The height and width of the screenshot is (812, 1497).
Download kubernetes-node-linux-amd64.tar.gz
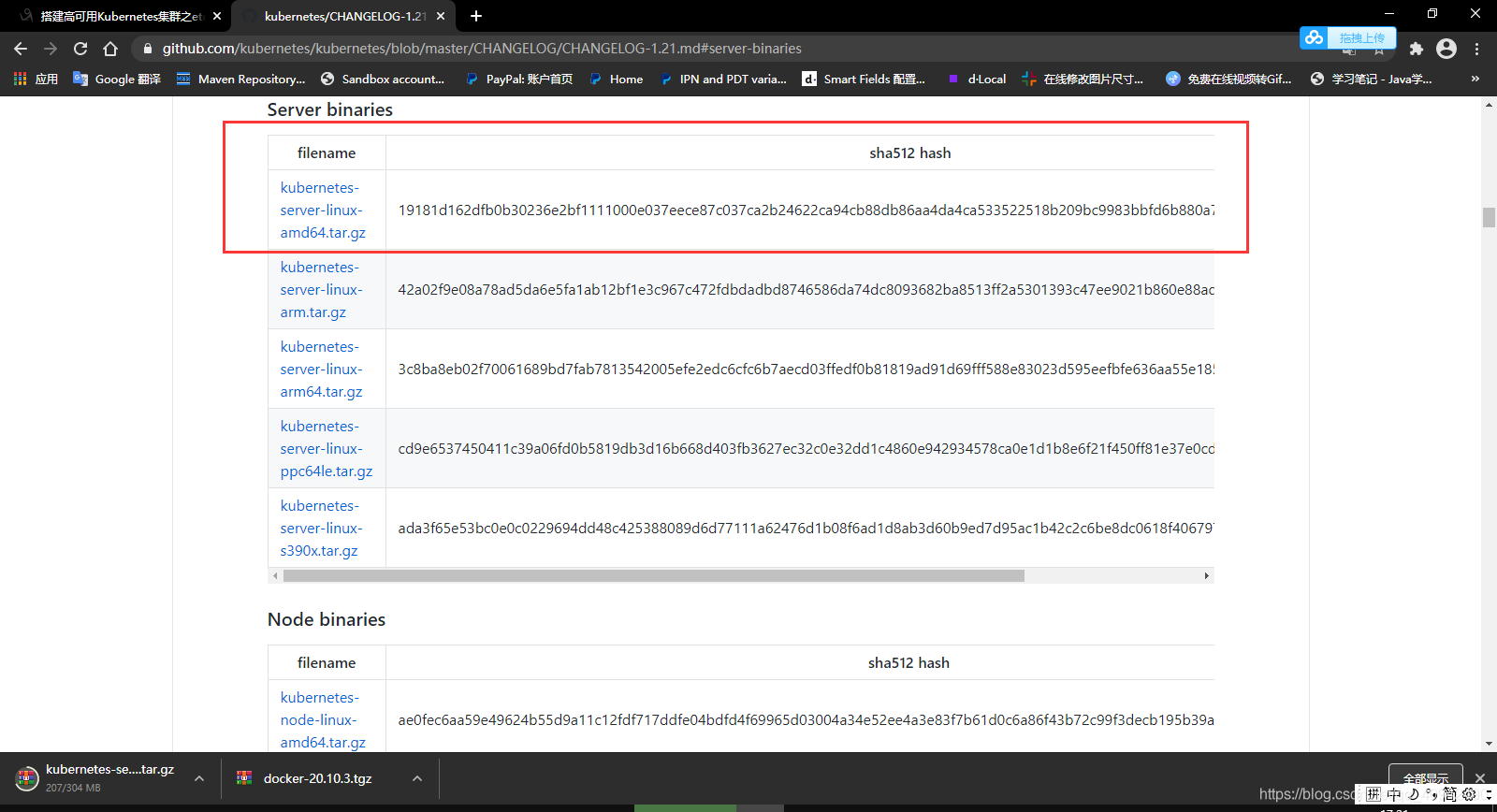(323, 720)
